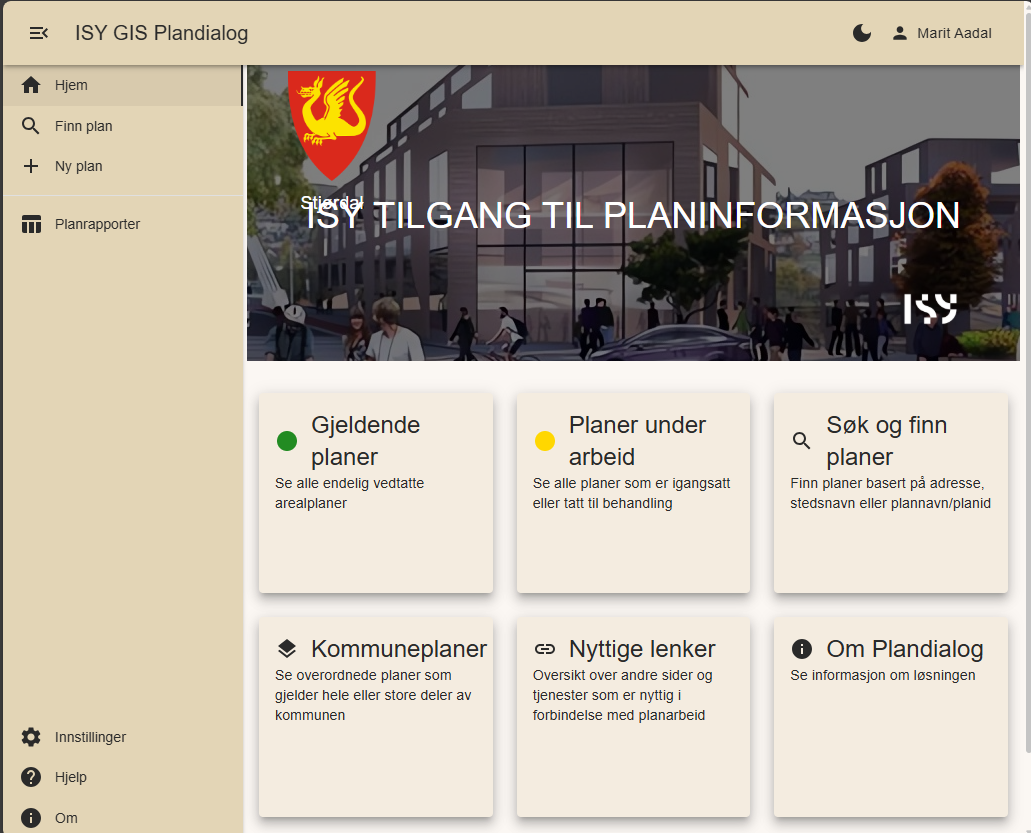Click the info icon on the Om Plandialog card
The image size is (1031, 833).
point(802,649)
